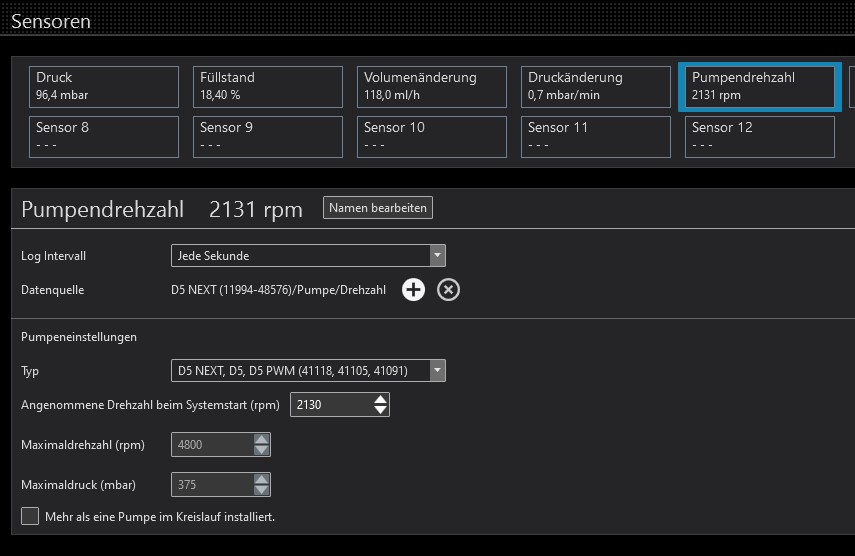Select the Sensor 9 tile
The image size is (855, 556).
268,137
